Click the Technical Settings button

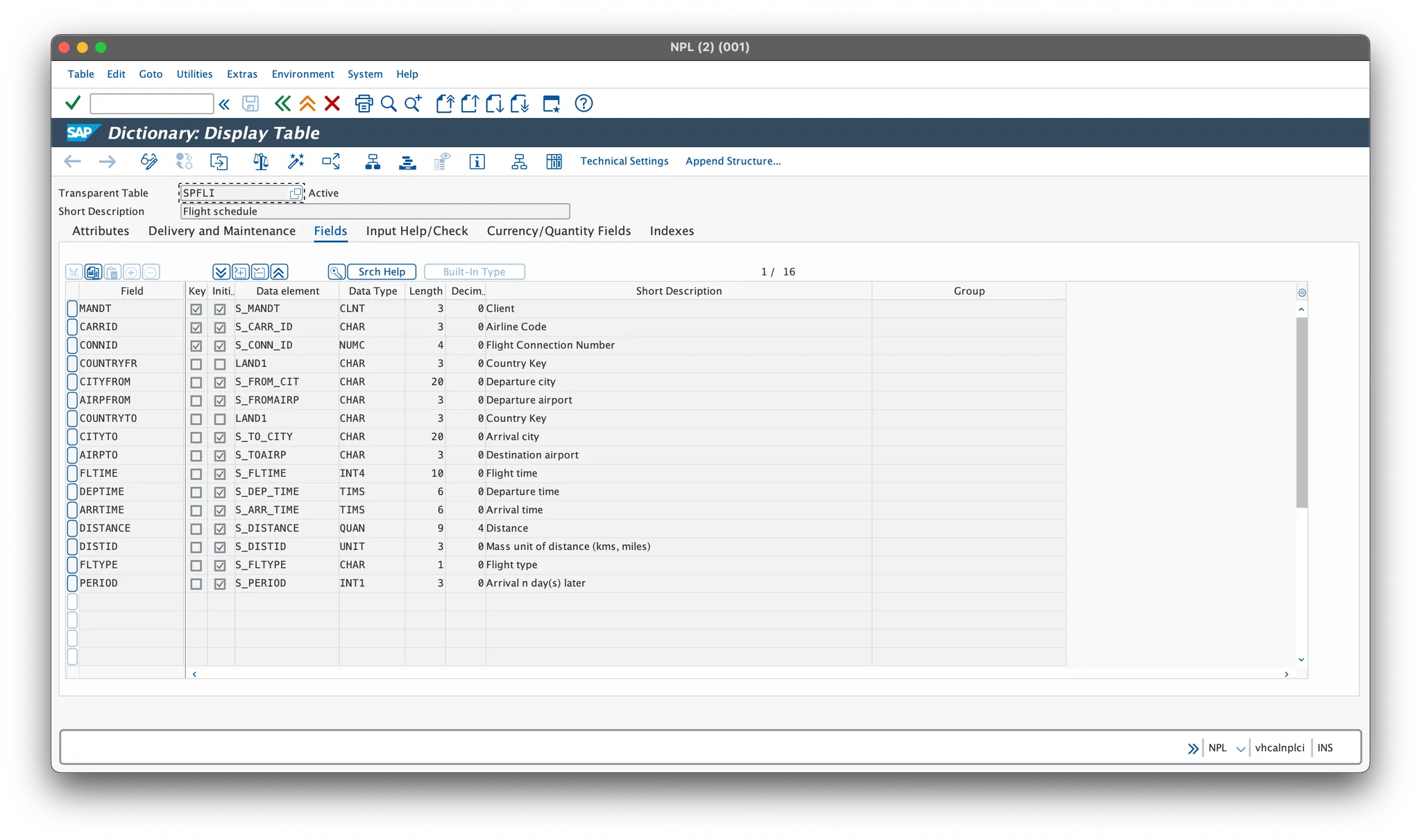coord(624,161)
